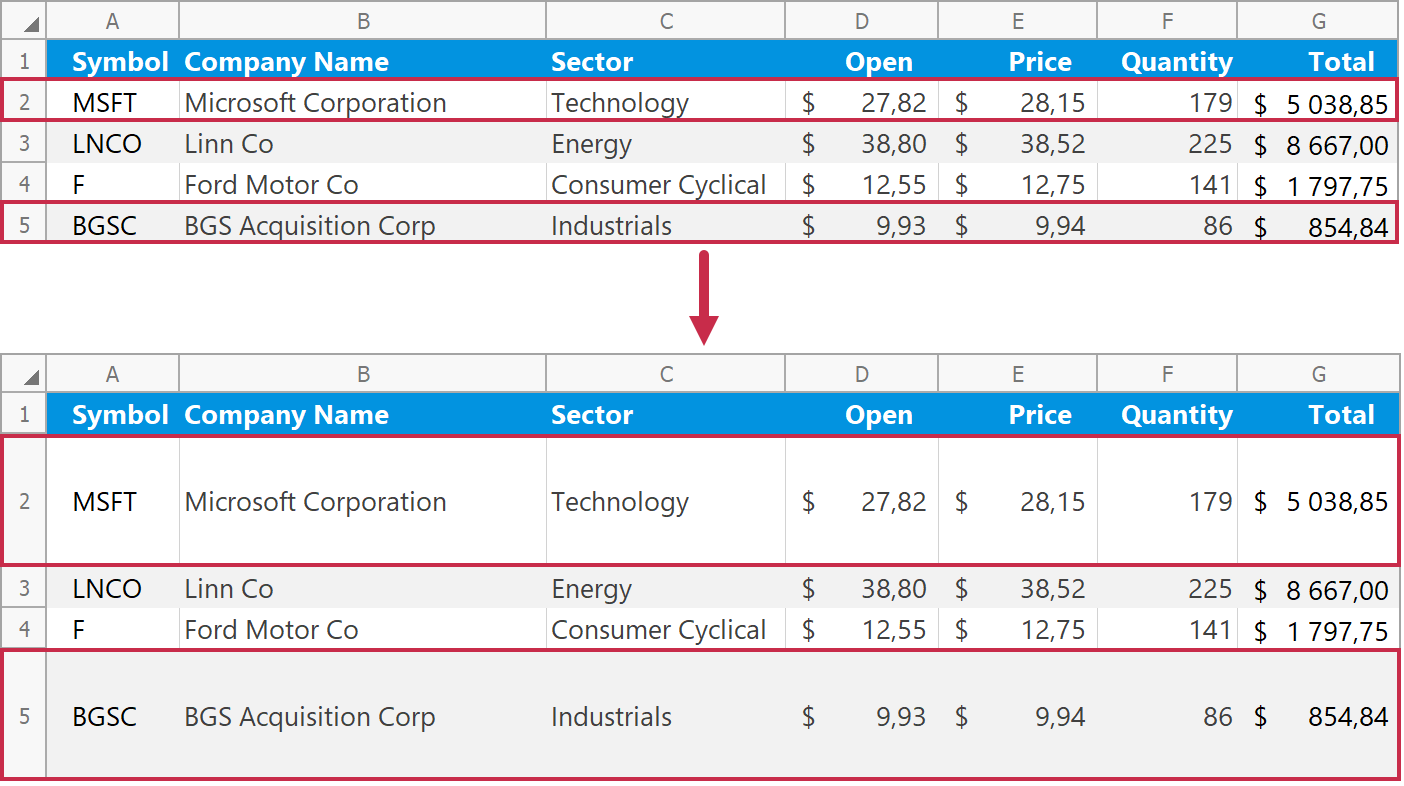Click the 'Sector' header cell in the upper grid
This screenshot has height=786, width=1404.
[666, 62]
